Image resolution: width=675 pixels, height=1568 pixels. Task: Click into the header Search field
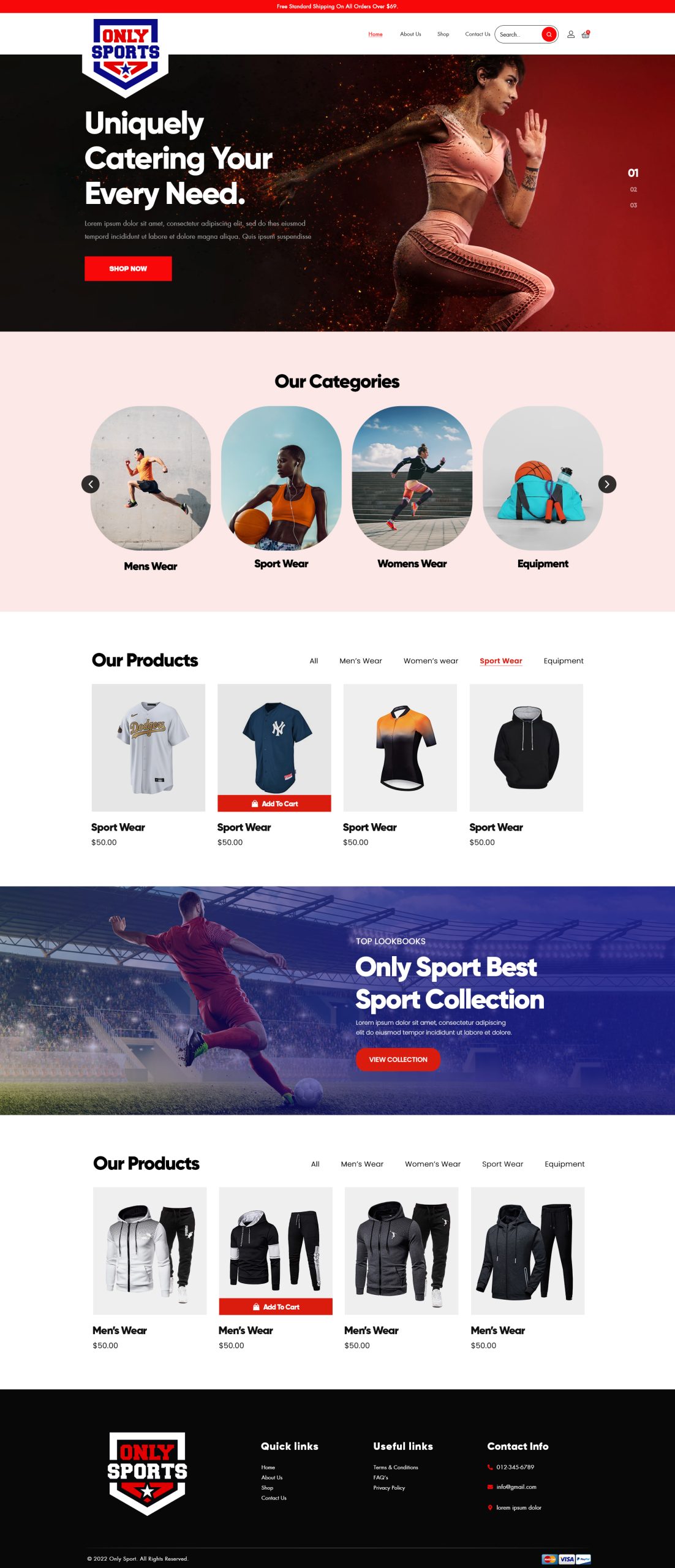518,34
